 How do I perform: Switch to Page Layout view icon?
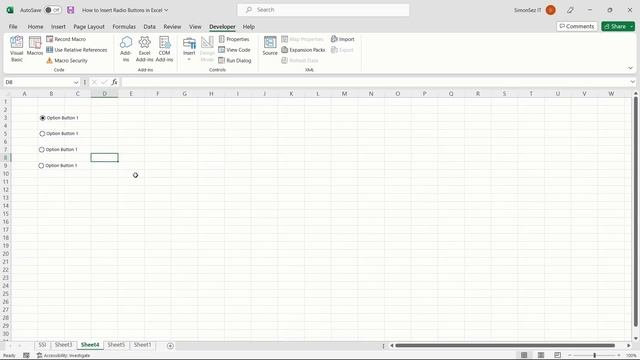pos(541,355)
